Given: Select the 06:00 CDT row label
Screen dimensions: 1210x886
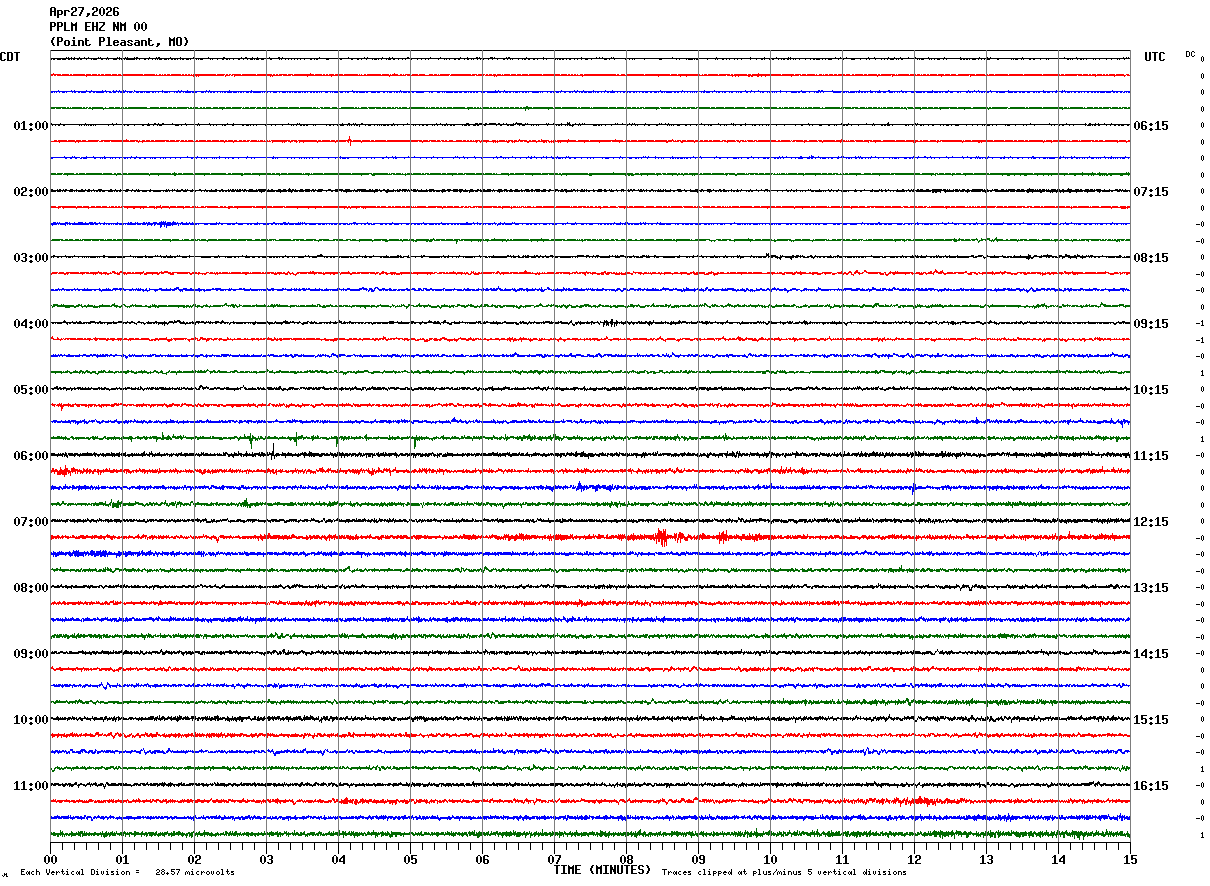Looking at the screenshot, I should (31, 456).
